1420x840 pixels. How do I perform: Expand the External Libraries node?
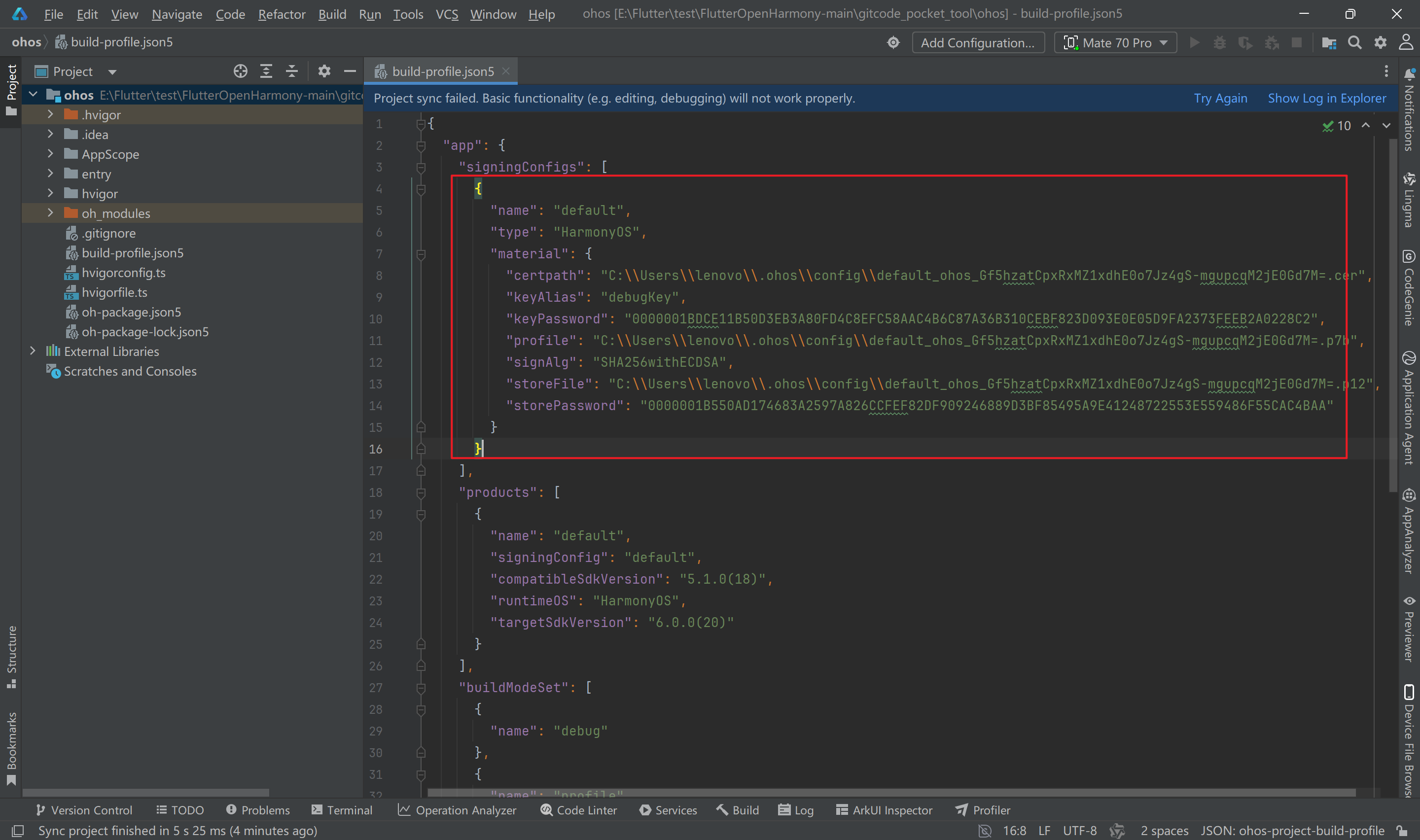[x=33, y=351]
